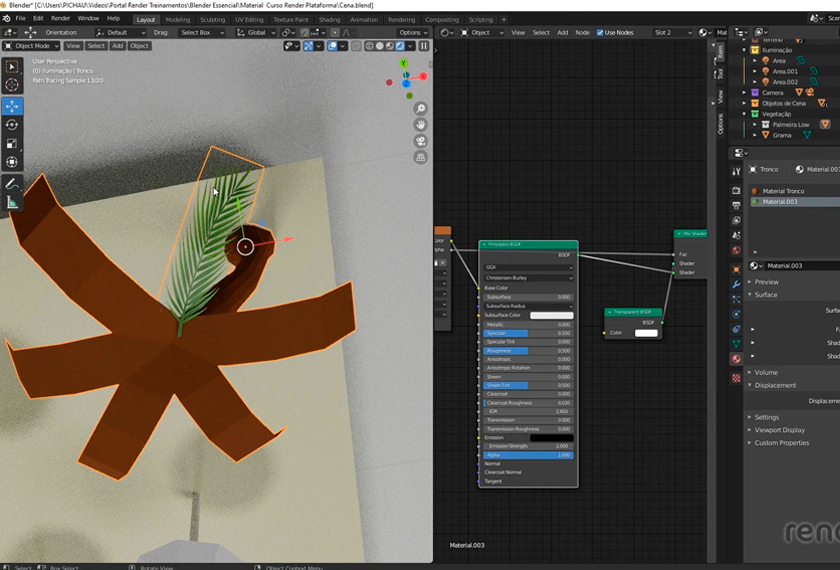This screenshot has width=840, height=570.
Task: Switch to the Shading workspace tab
Action: click(329, 19)
